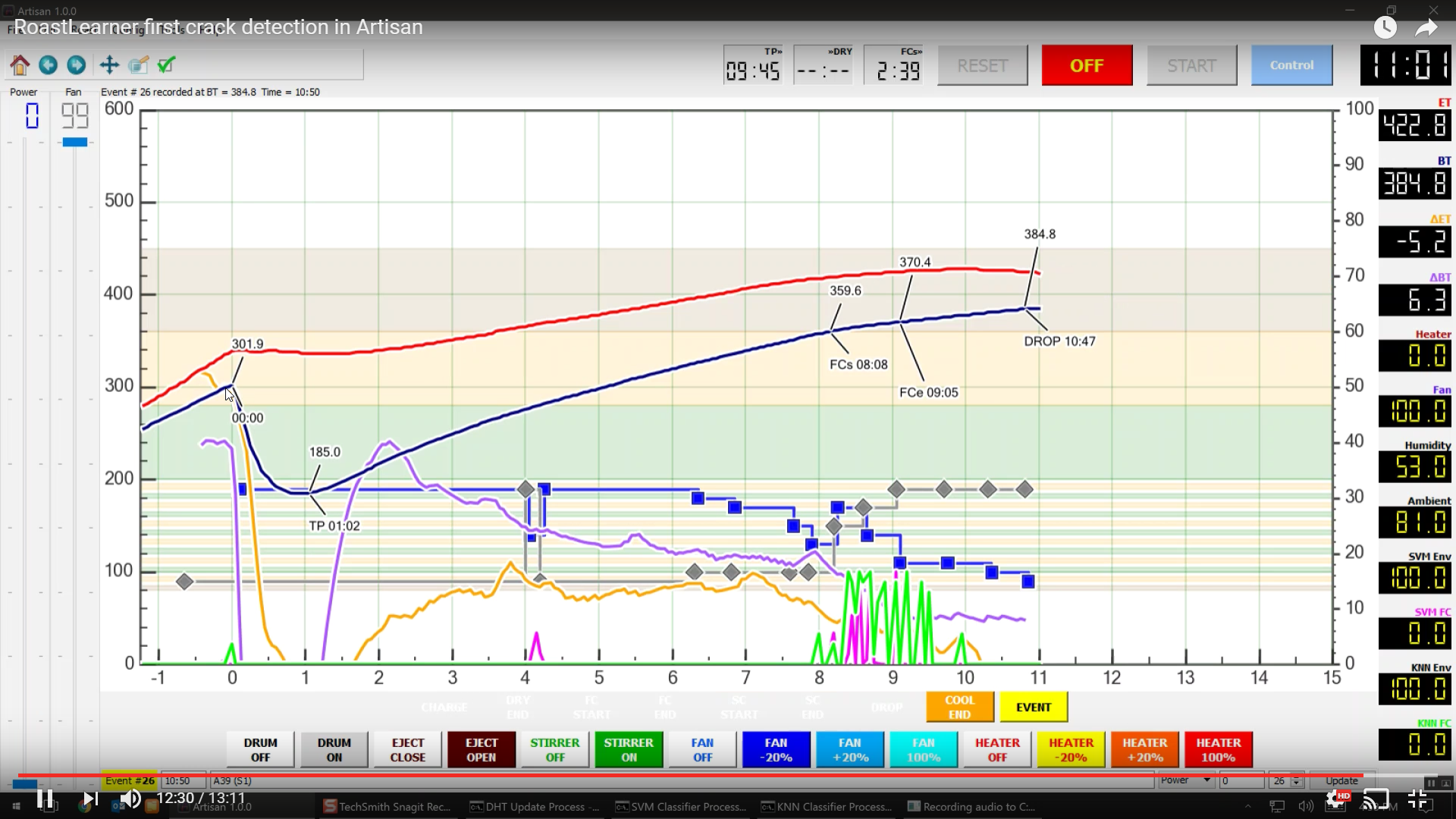Click the event number 26 spinner arrows
Screen dimensions: 1456x819
tap(1296, 780)
